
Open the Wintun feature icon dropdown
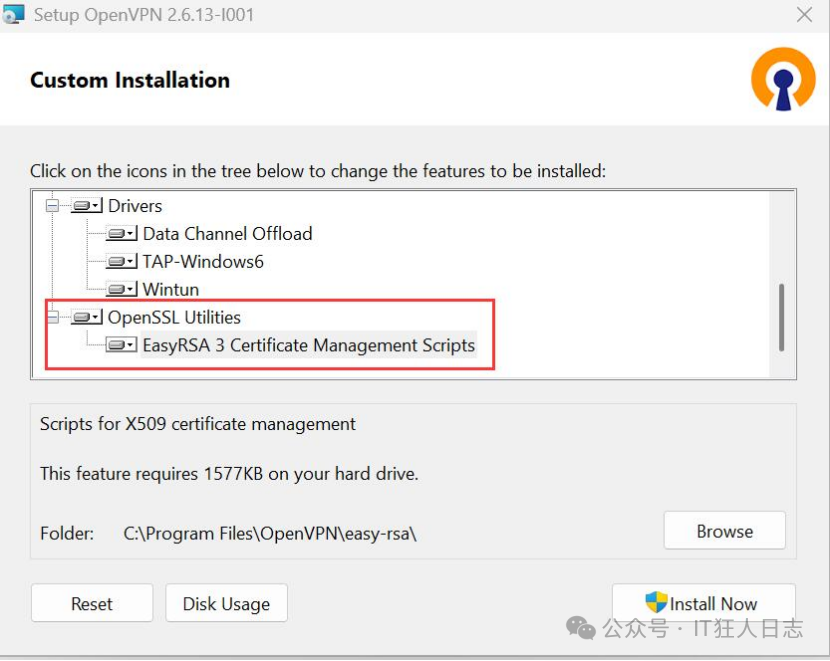click(x=121, y=289)
